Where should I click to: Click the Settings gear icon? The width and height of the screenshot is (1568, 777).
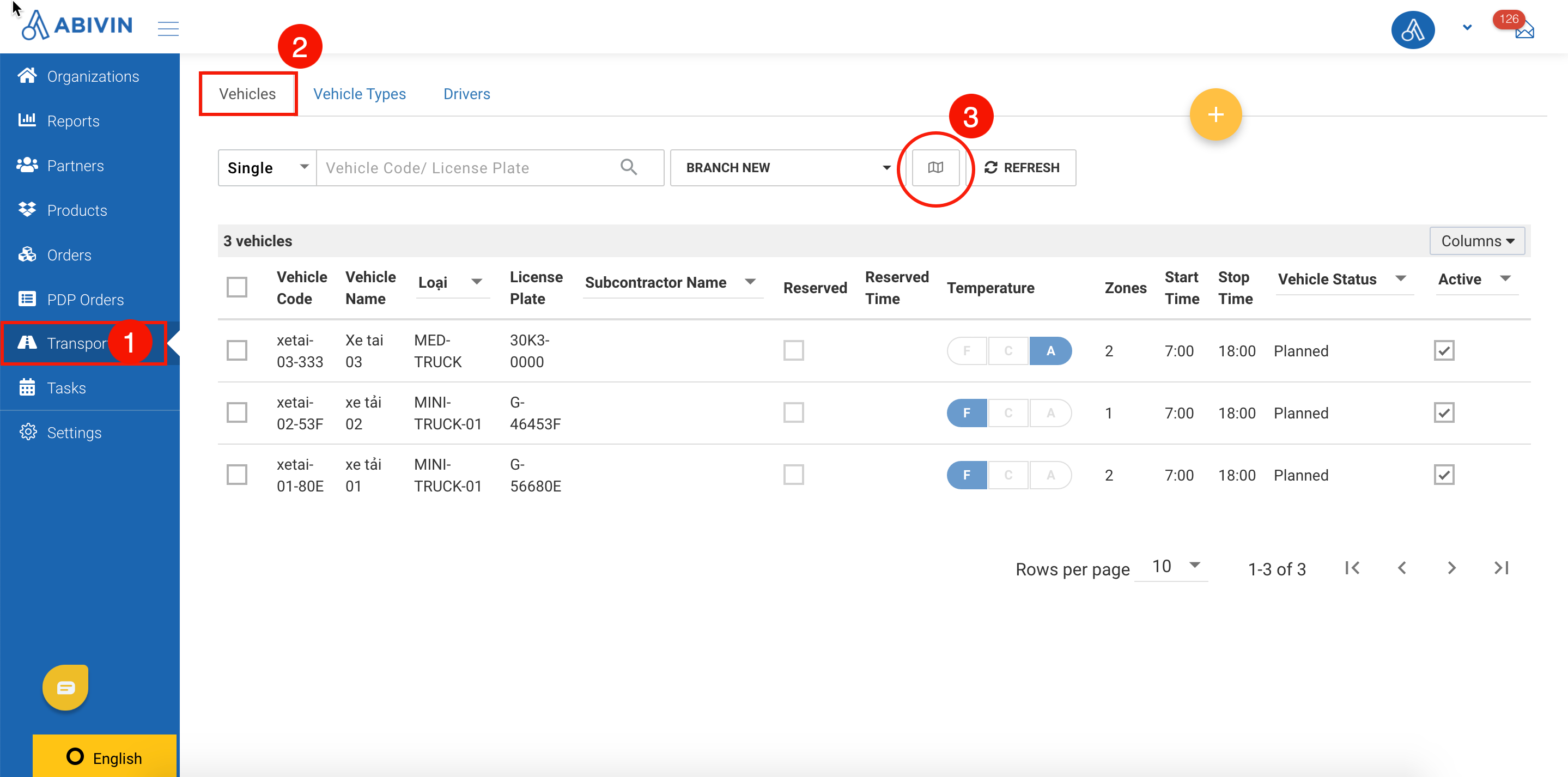click(27, 432)
